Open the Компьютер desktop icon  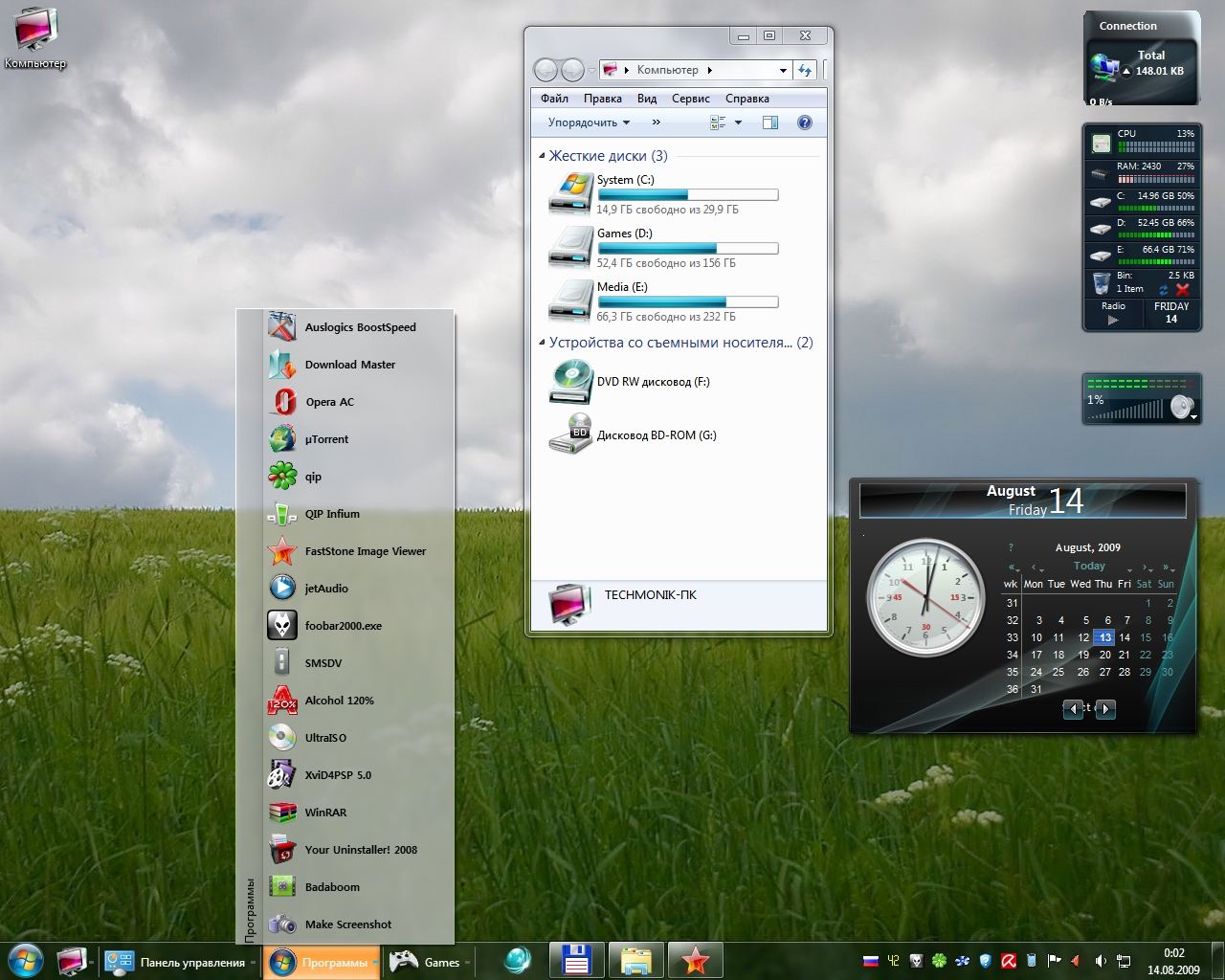coord(35,38)
